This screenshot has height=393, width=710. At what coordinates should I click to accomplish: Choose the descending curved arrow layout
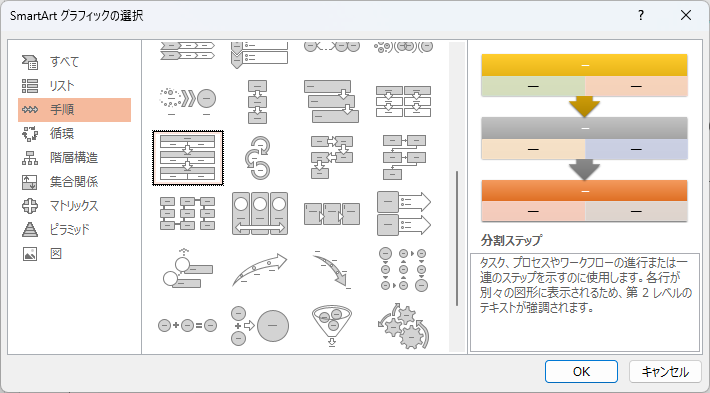[x=331, y=269]
